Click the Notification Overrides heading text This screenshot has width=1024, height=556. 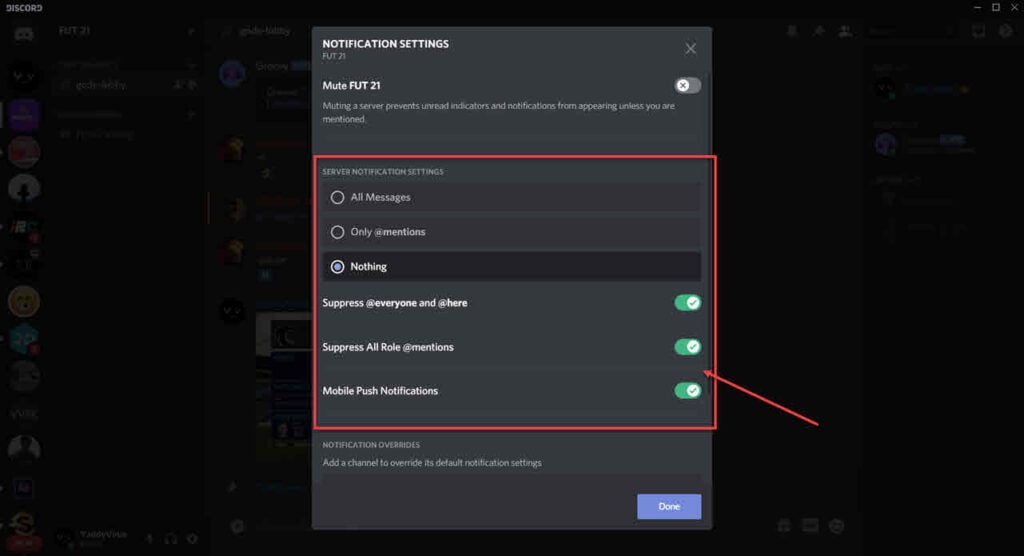(371, 445)
